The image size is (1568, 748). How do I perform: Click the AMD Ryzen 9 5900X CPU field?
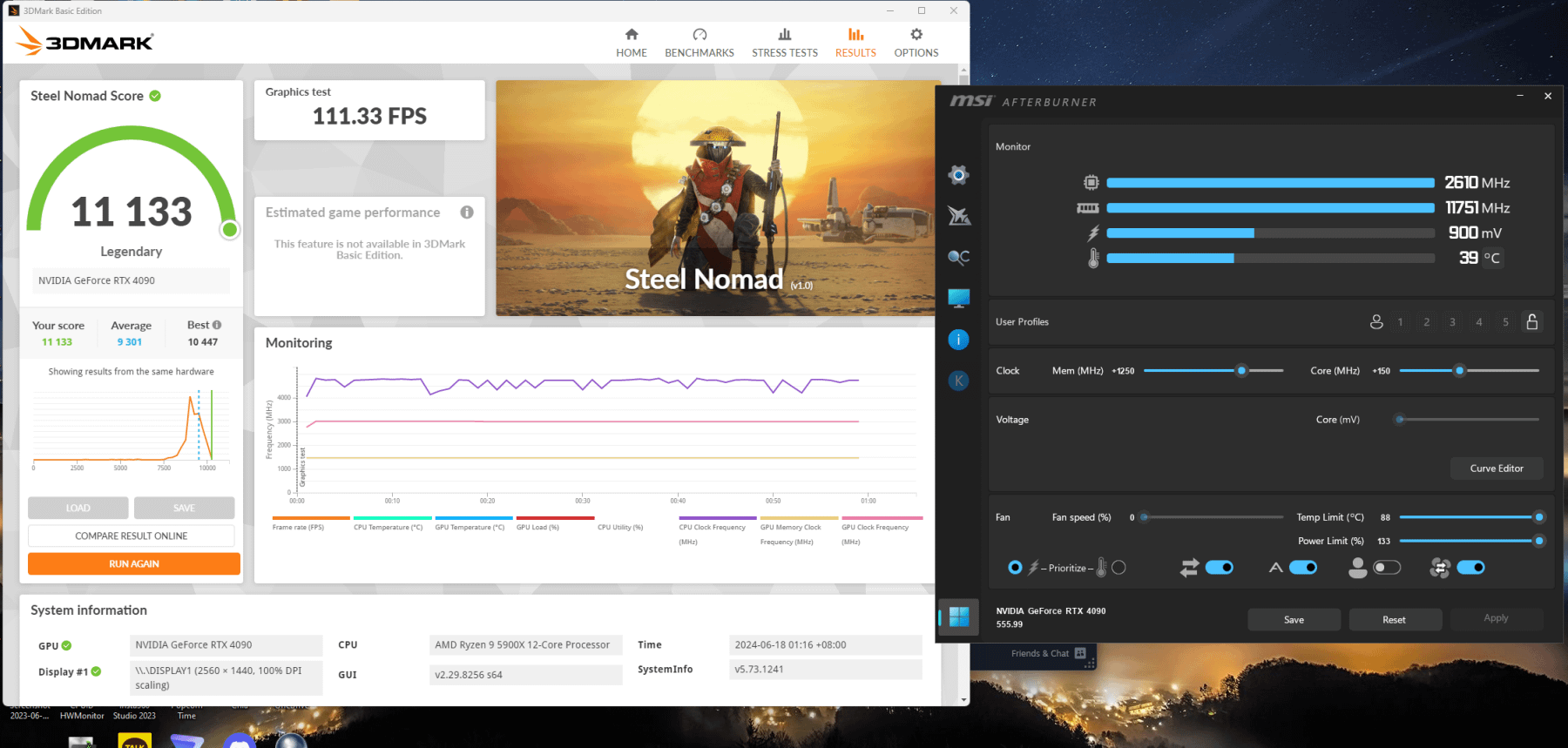tap(526, 645)
